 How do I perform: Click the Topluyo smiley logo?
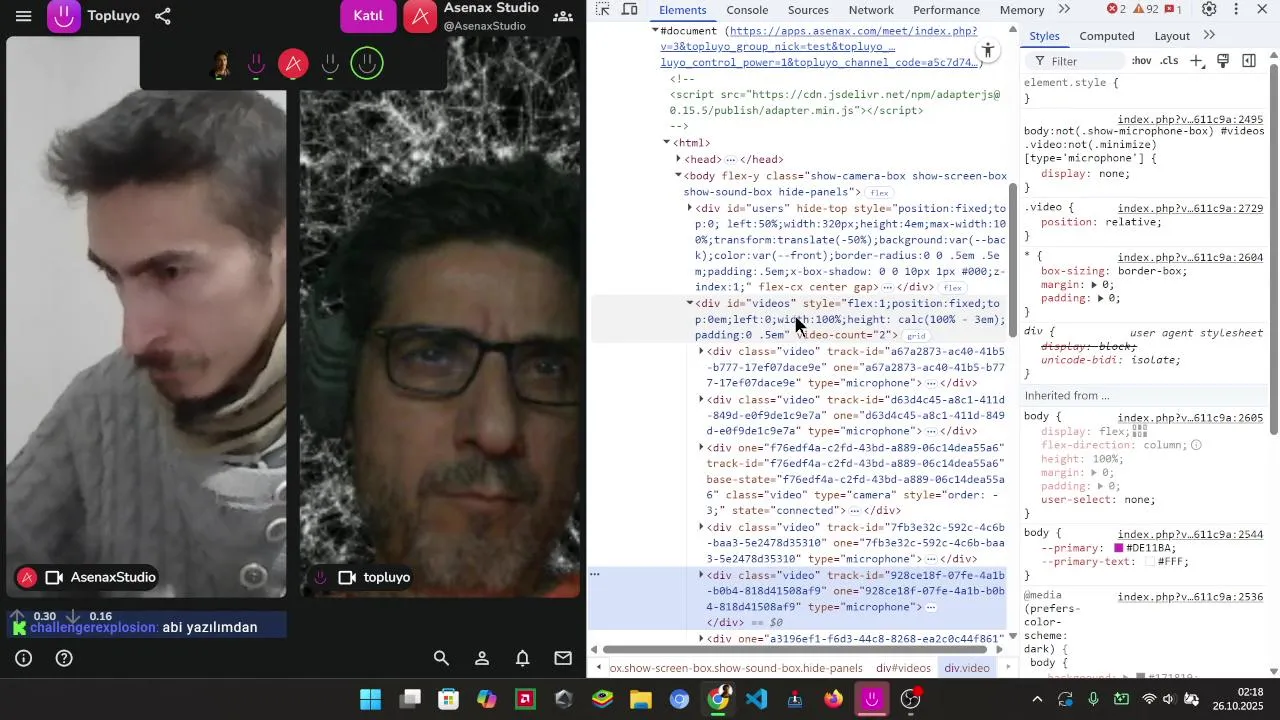tap(64, 16)
